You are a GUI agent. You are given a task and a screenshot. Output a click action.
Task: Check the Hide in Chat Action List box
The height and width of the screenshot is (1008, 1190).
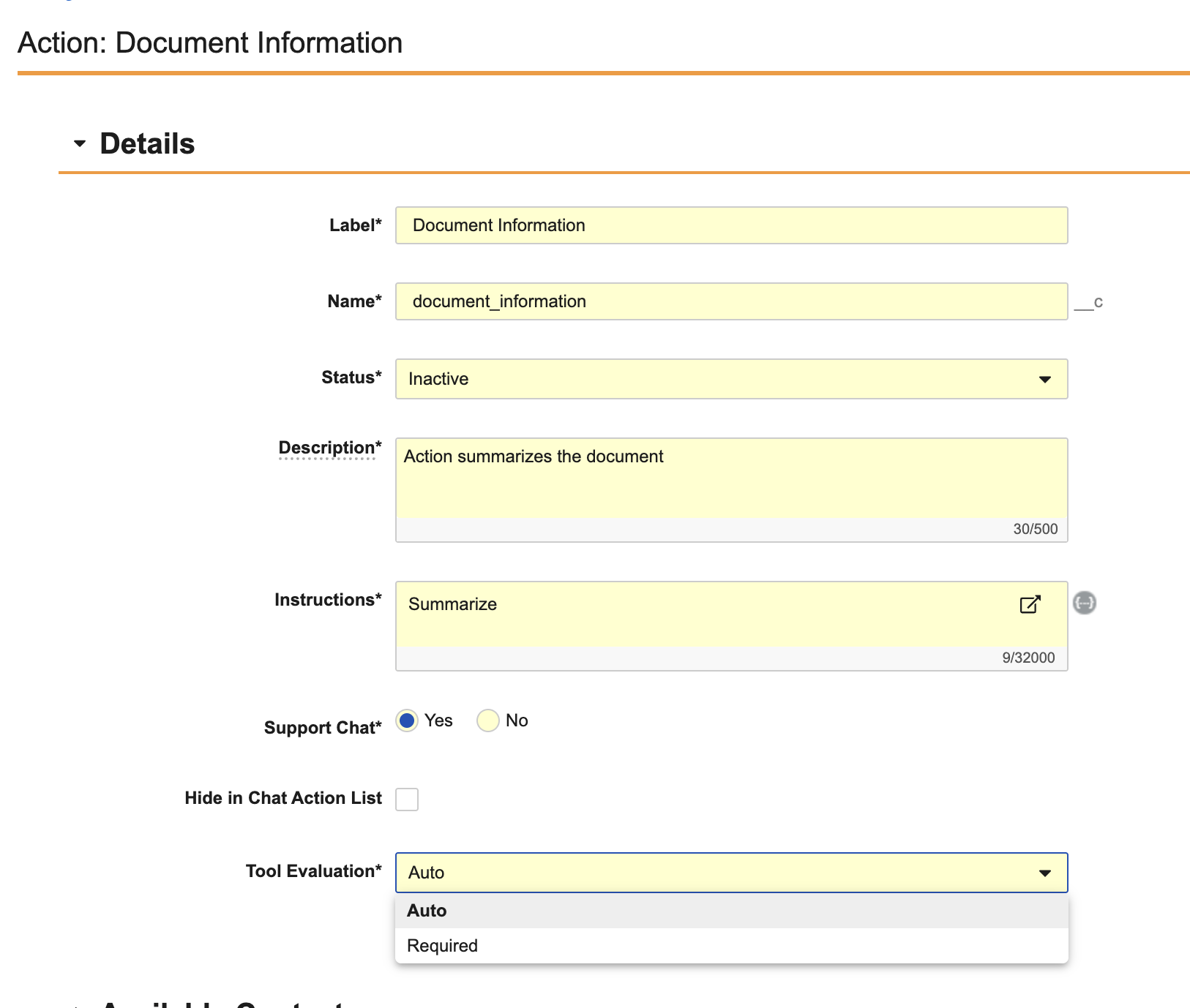(407, 799)
